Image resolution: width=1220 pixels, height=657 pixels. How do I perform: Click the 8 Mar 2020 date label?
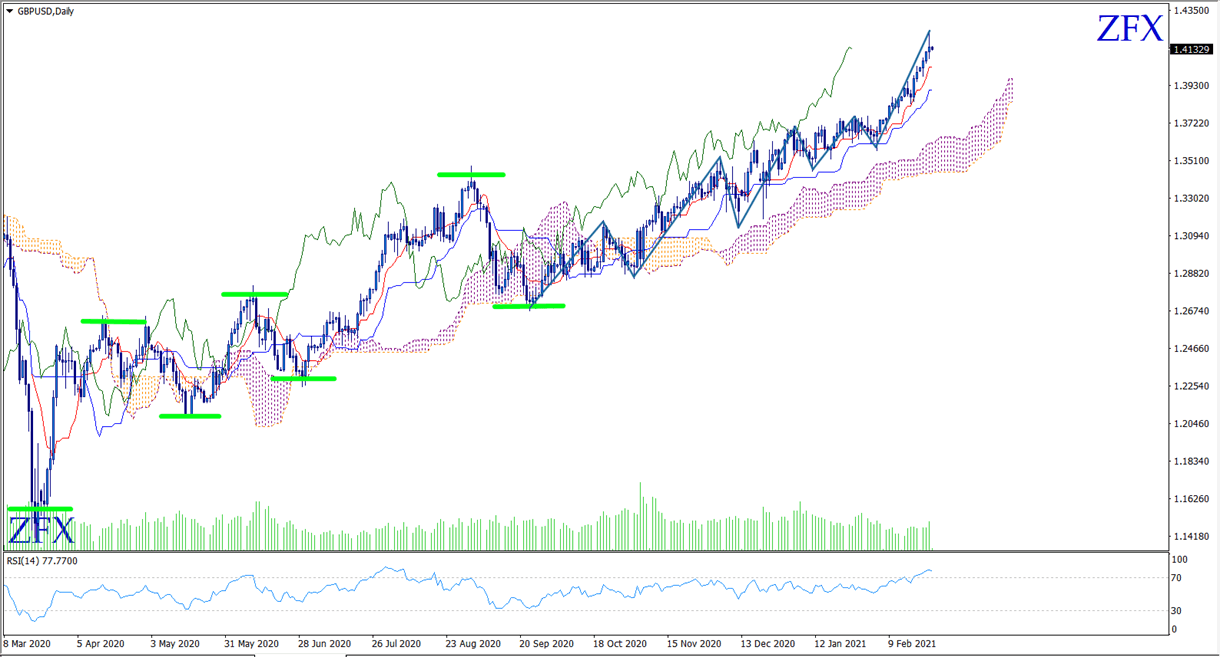[x=27, y=644]
